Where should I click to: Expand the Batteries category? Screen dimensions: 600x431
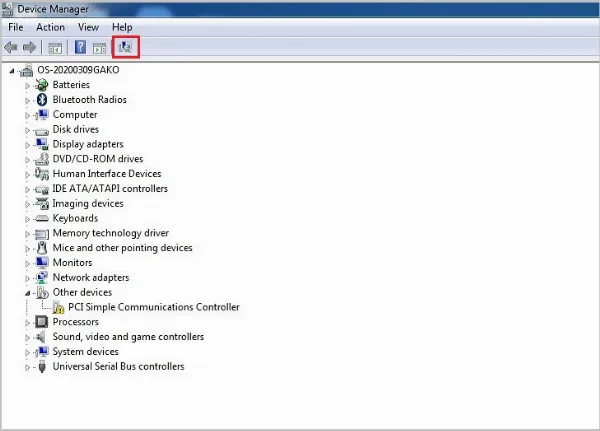pyautogui.click(x=28, y=85)
